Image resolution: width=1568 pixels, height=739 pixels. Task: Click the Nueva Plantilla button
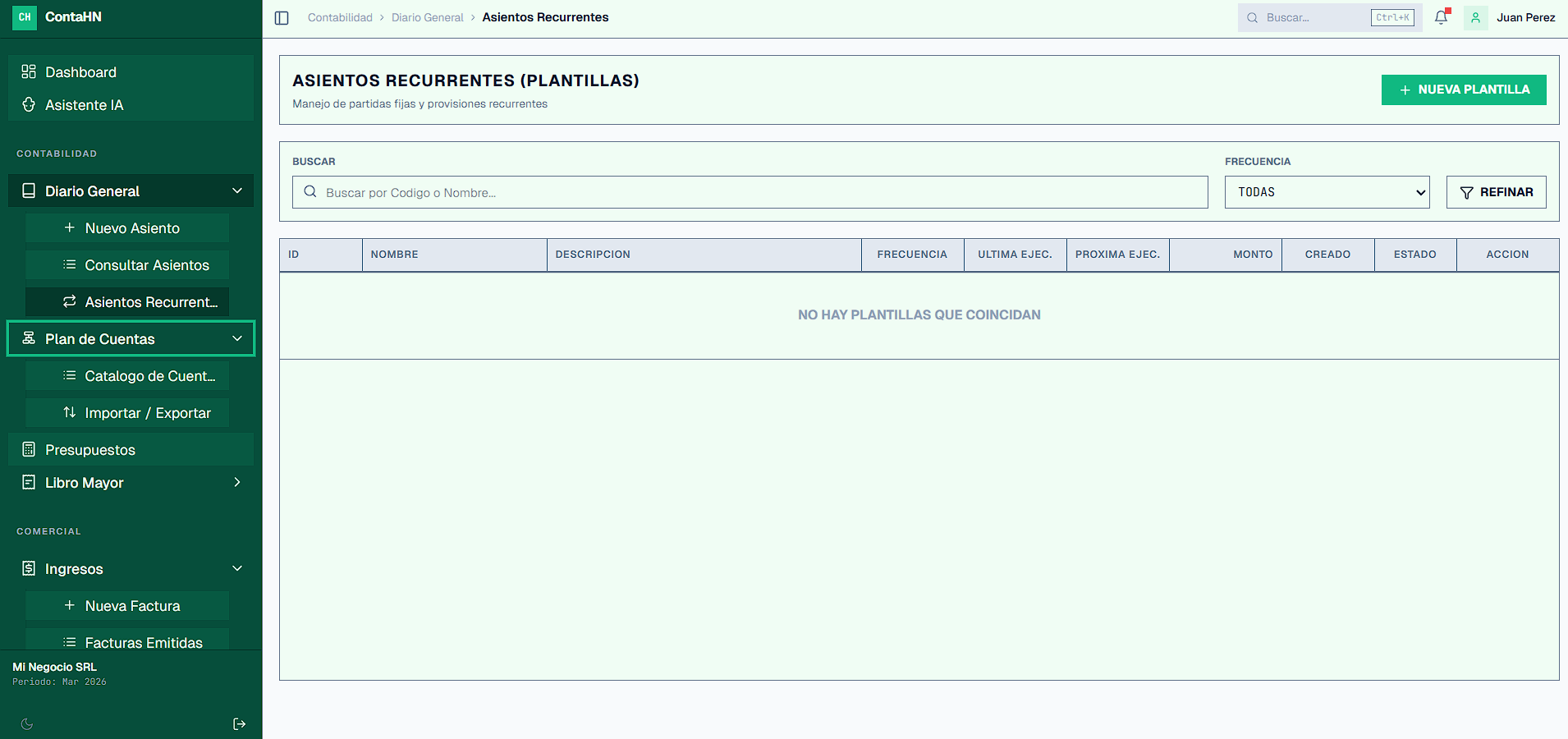point(1463,90)
